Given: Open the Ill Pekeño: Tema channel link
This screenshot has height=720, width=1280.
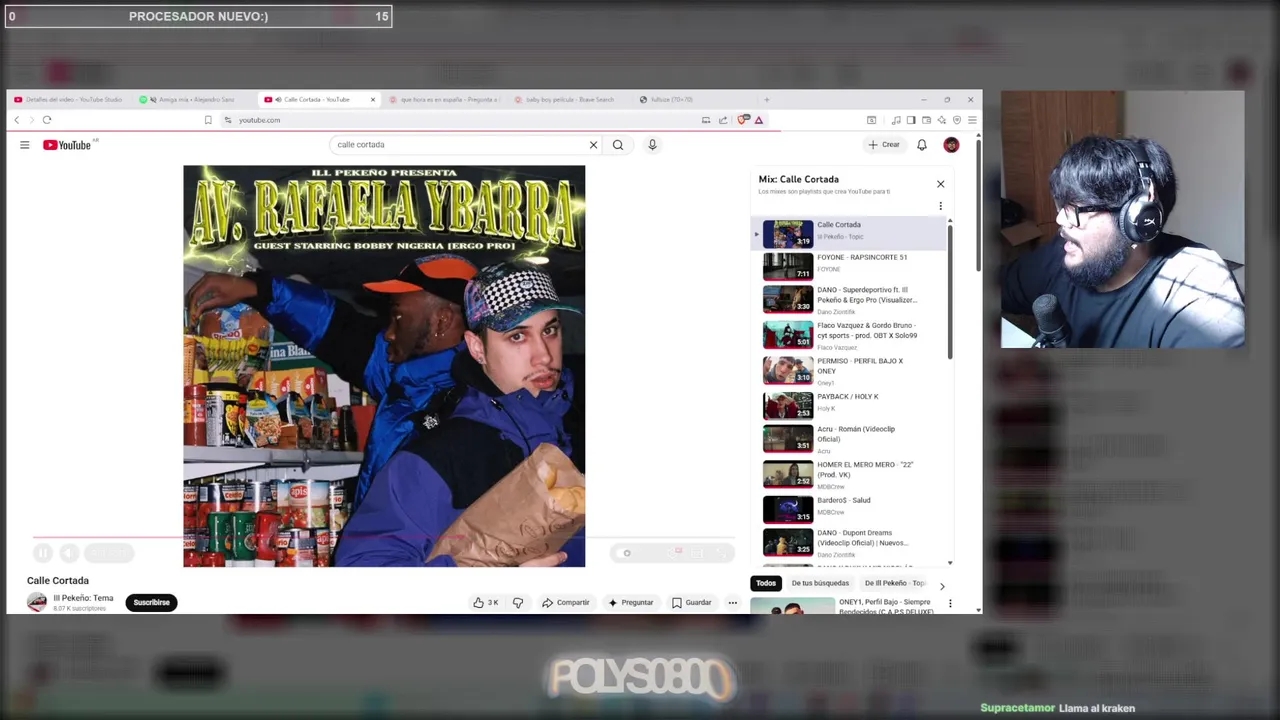Looking at the screenshot, I should point(83,598).
